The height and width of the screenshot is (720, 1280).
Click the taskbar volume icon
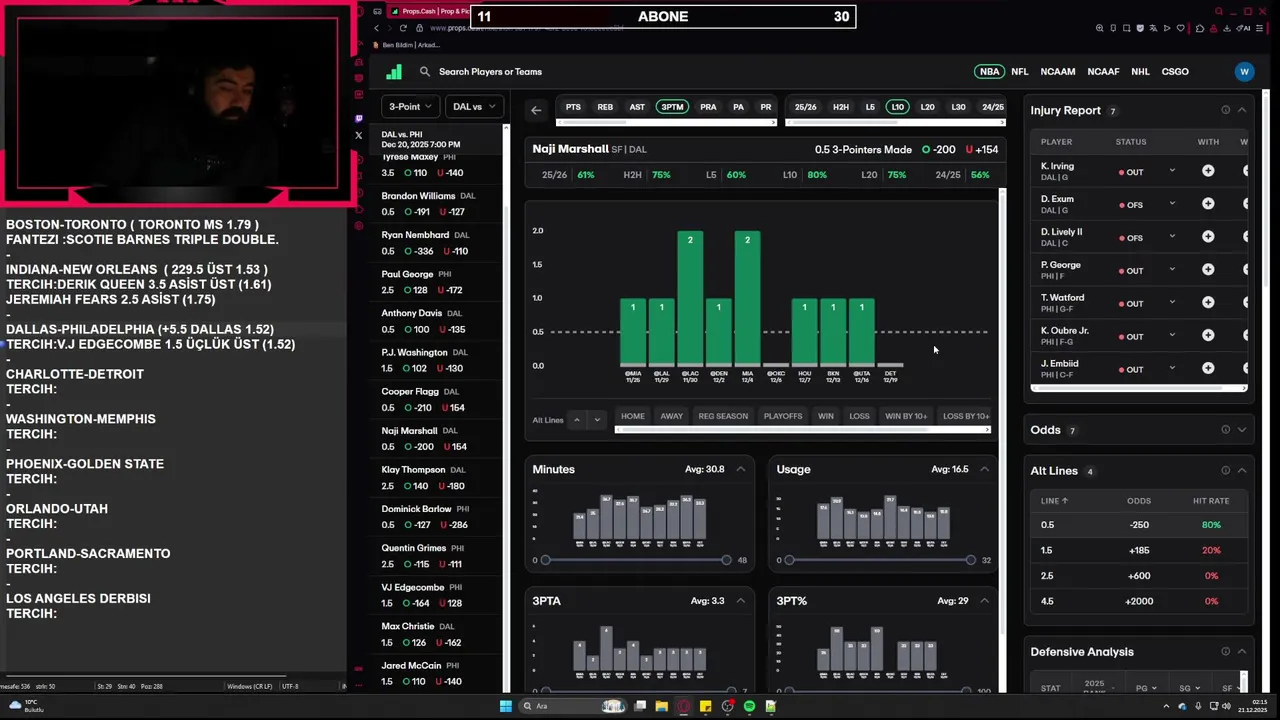[x=1227, y=706]
